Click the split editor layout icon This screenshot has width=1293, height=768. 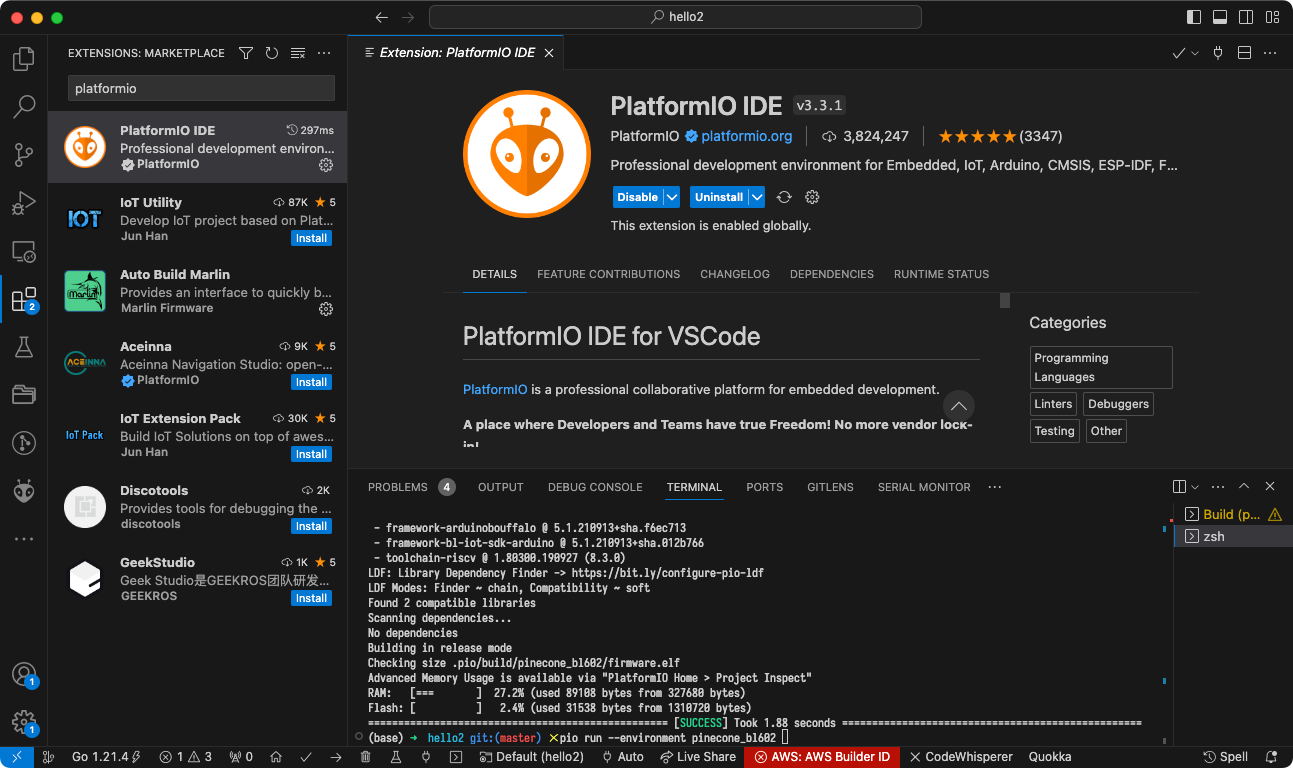(x=1245, y=53)
